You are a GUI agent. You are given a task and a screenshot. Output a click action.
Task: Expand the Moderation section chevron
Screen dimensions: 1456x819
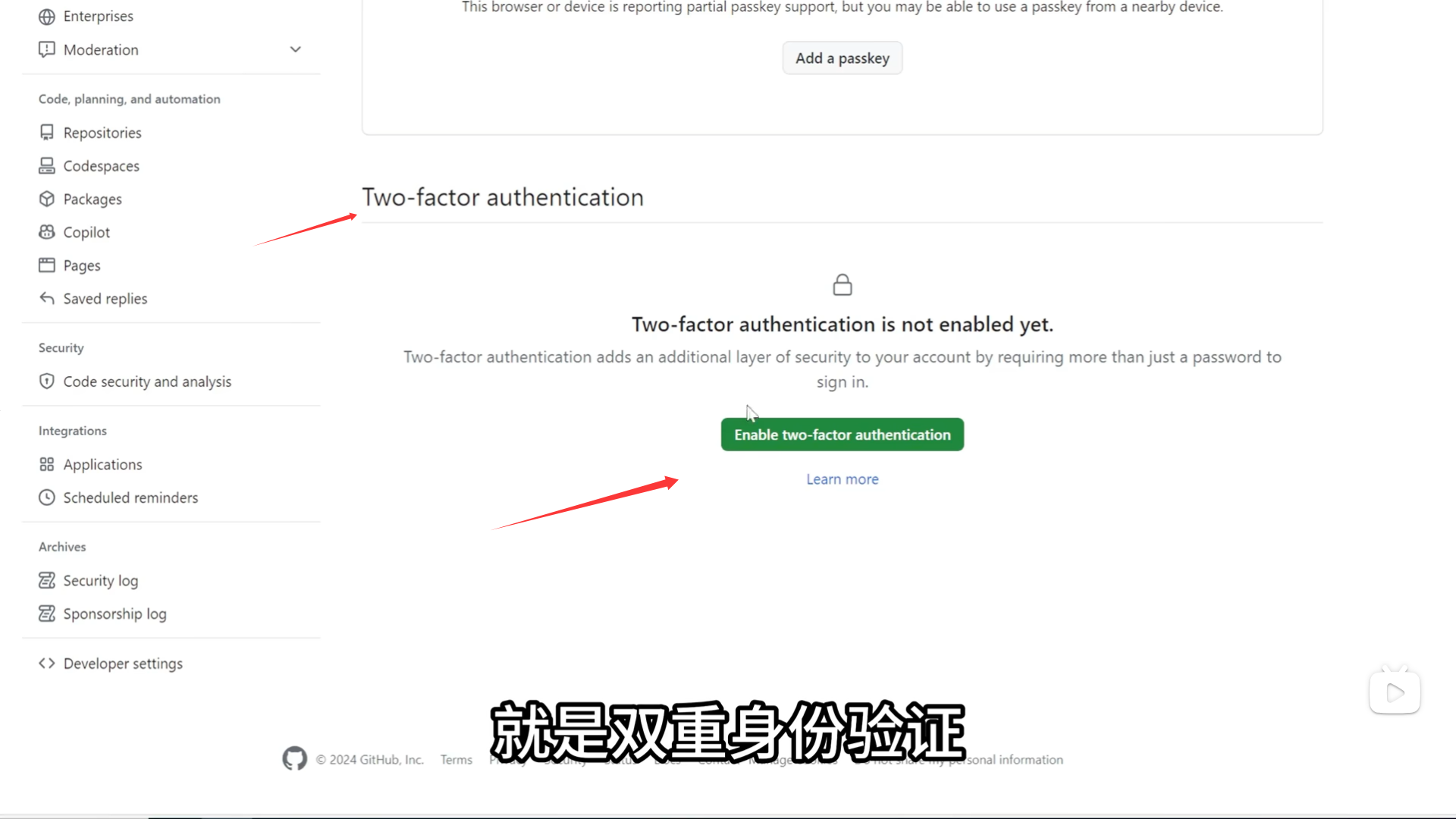tap(296, 49)
